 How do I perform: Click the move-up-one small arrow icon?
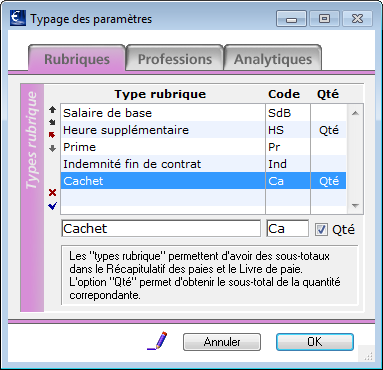coord(52,122)
